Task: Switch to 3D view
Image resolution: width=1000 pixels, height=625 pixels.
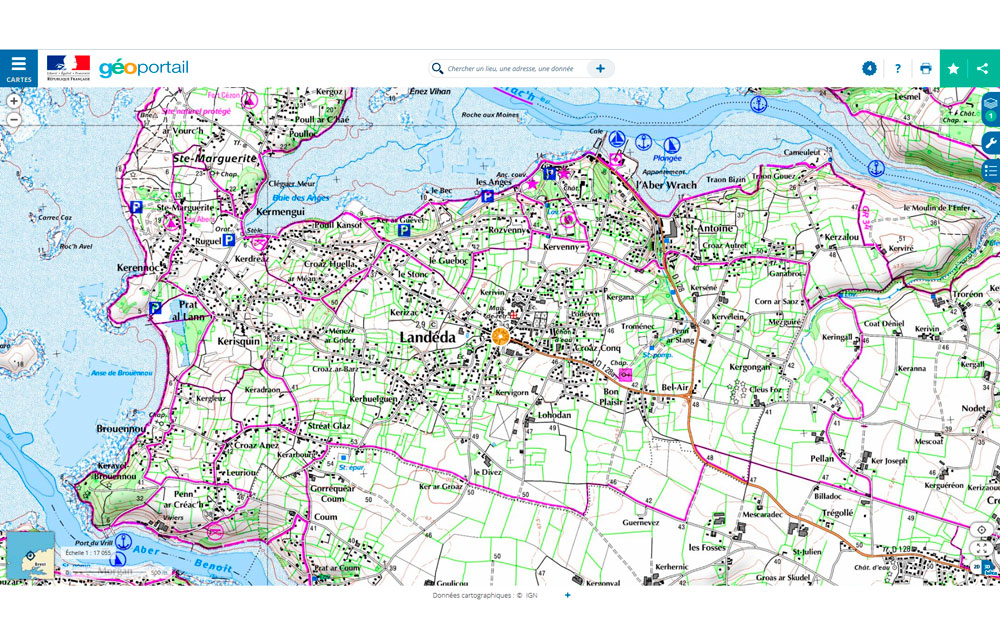Action: [x=988, y=566]
